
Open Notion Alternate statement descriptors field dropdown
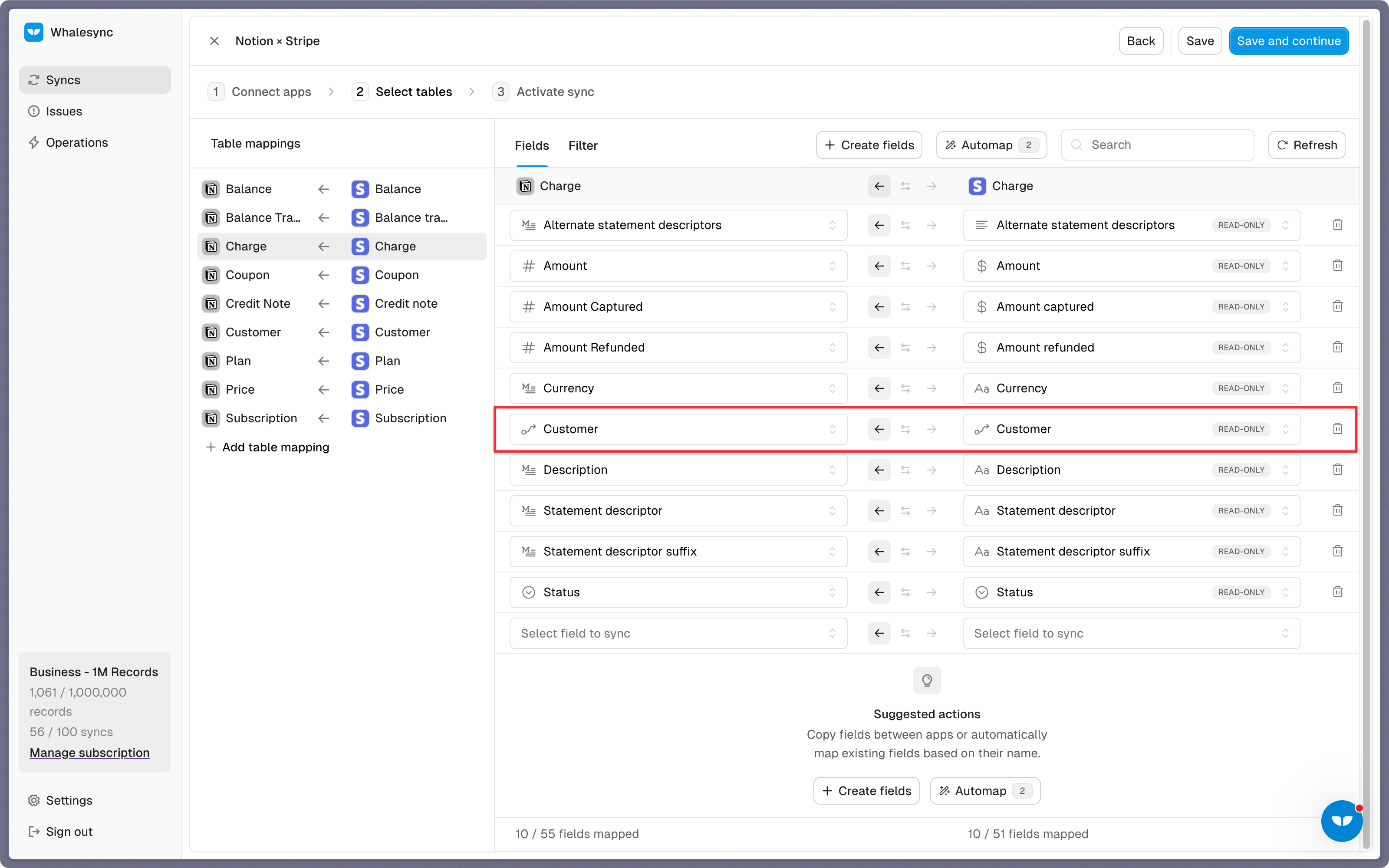coord(678,225)
